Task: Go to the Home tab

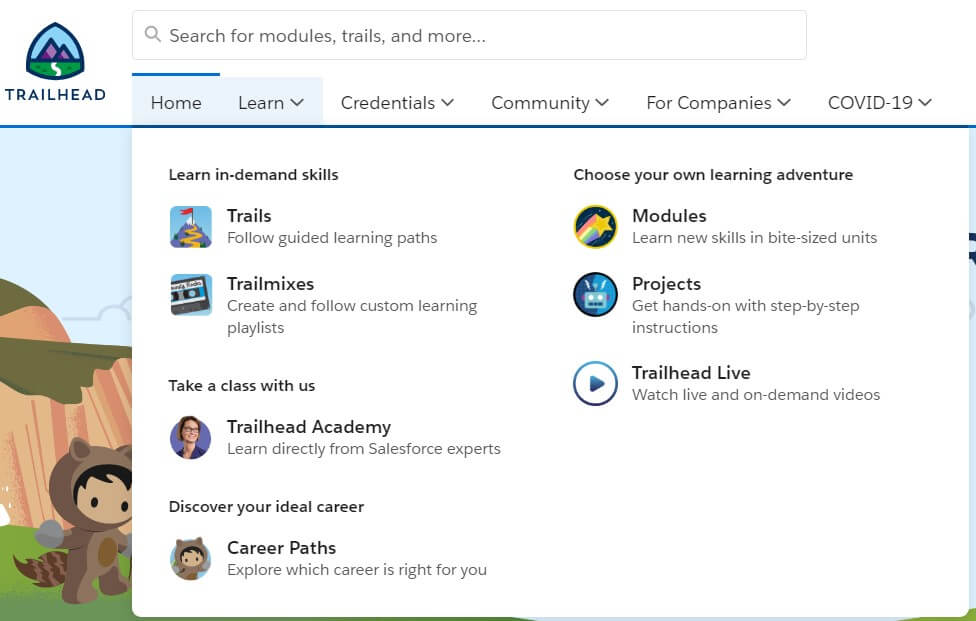Action: click(176, 103)
